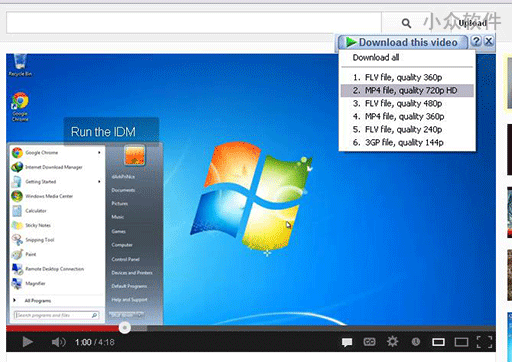Screen dimensions: 512x362
Task: Expand the Google Chrome jump list arrow
Action: click(x=99, y=153)
